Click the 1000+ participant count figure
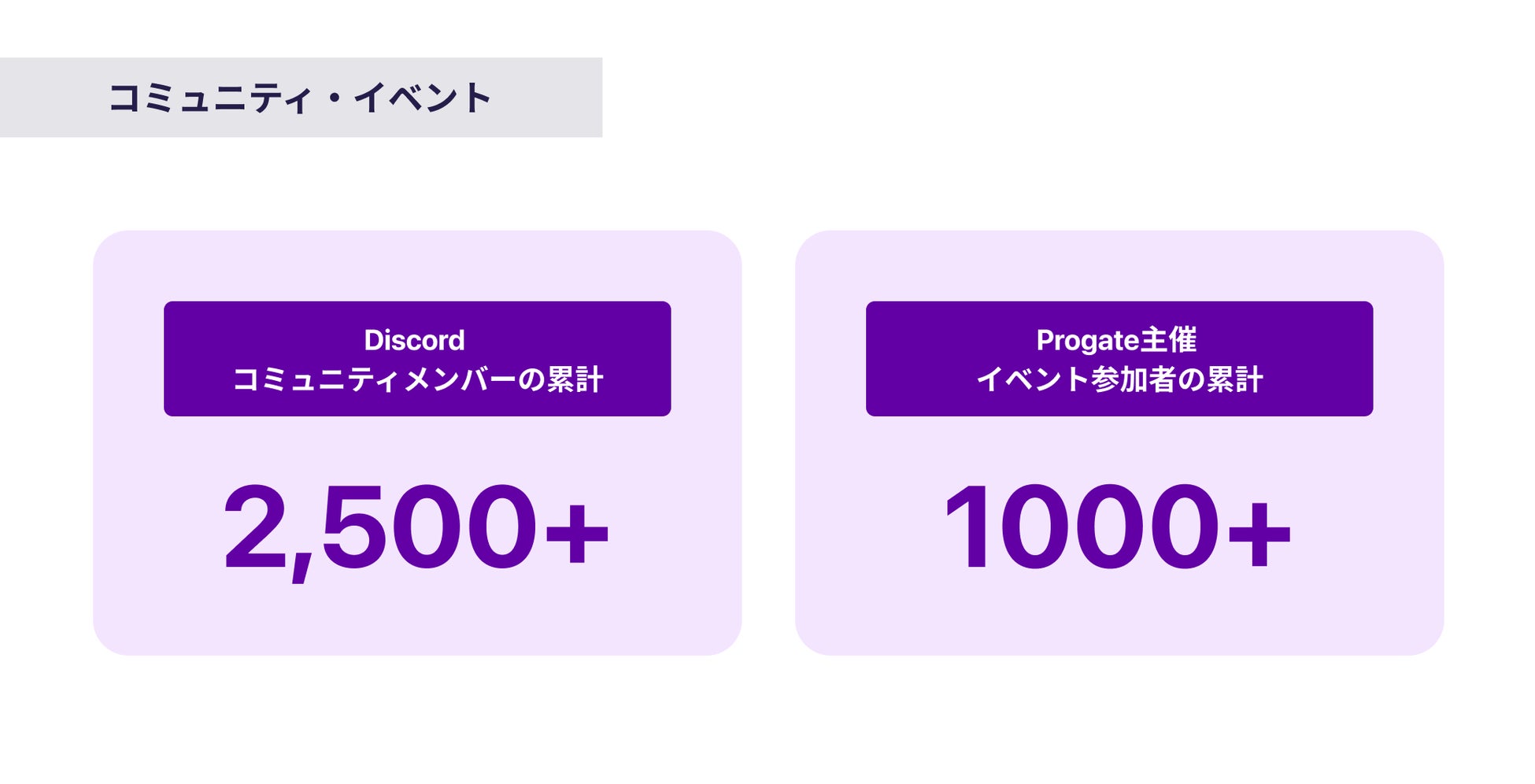This screenshot has height=784, width=1535. 1118,526
